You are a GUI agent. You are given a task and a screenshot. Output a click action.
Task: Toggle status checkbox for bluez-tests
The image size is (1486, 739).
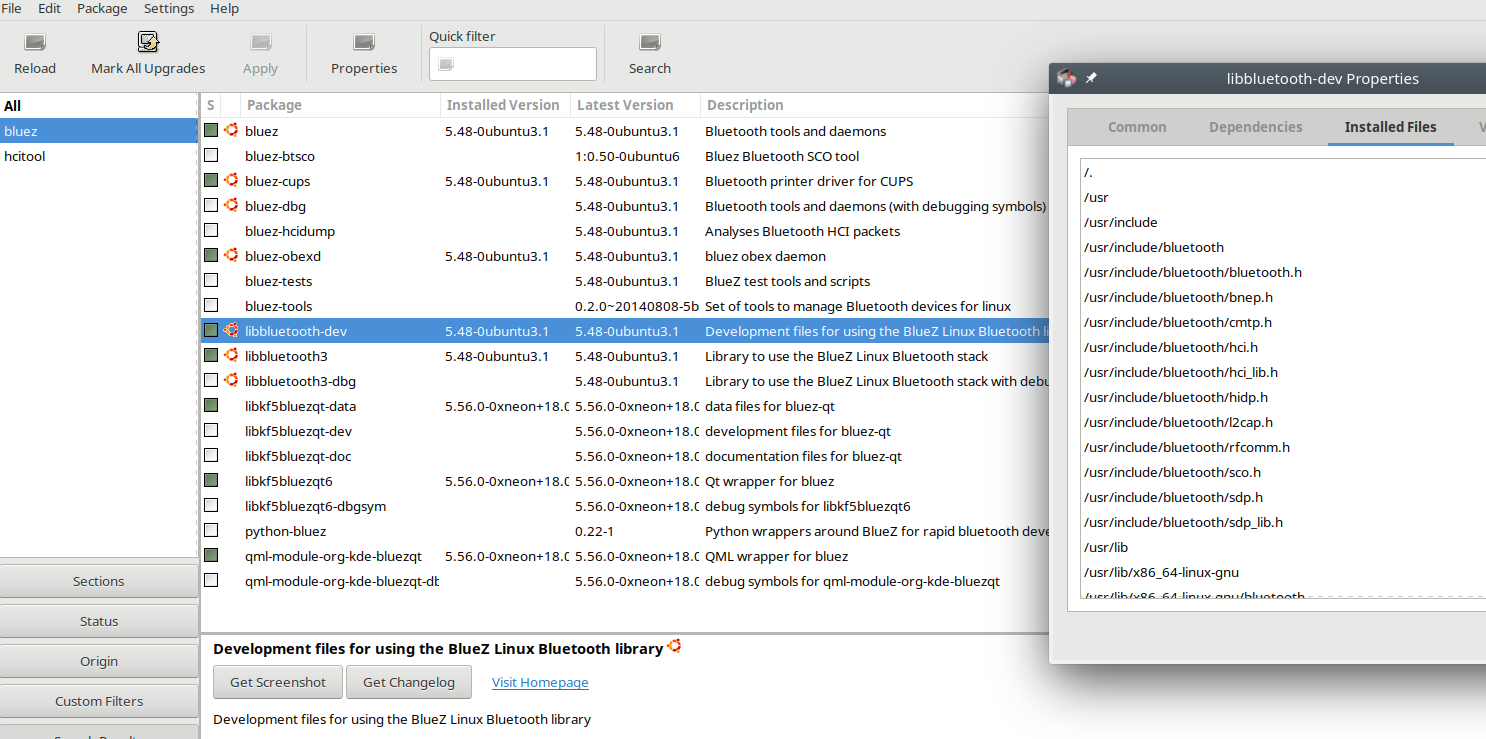point(211,280)
